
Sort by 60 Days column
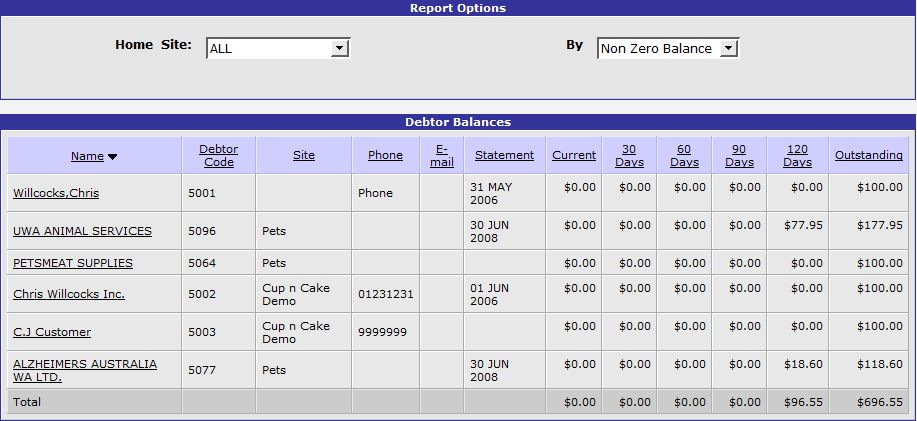684,155
